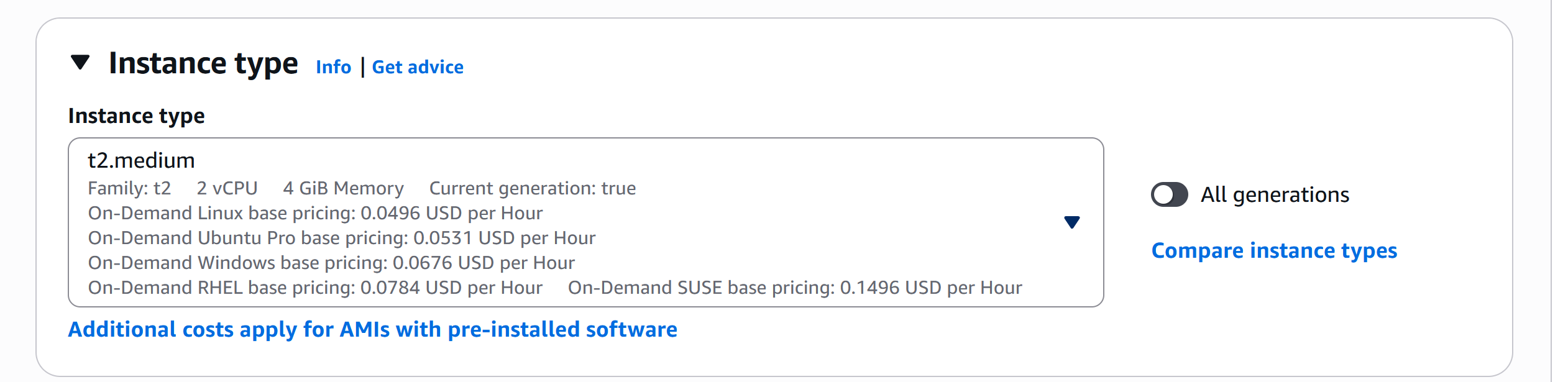Click the large Instance type section heading
The width and height of the screenshot is (1568, 382).
(203, 63)
